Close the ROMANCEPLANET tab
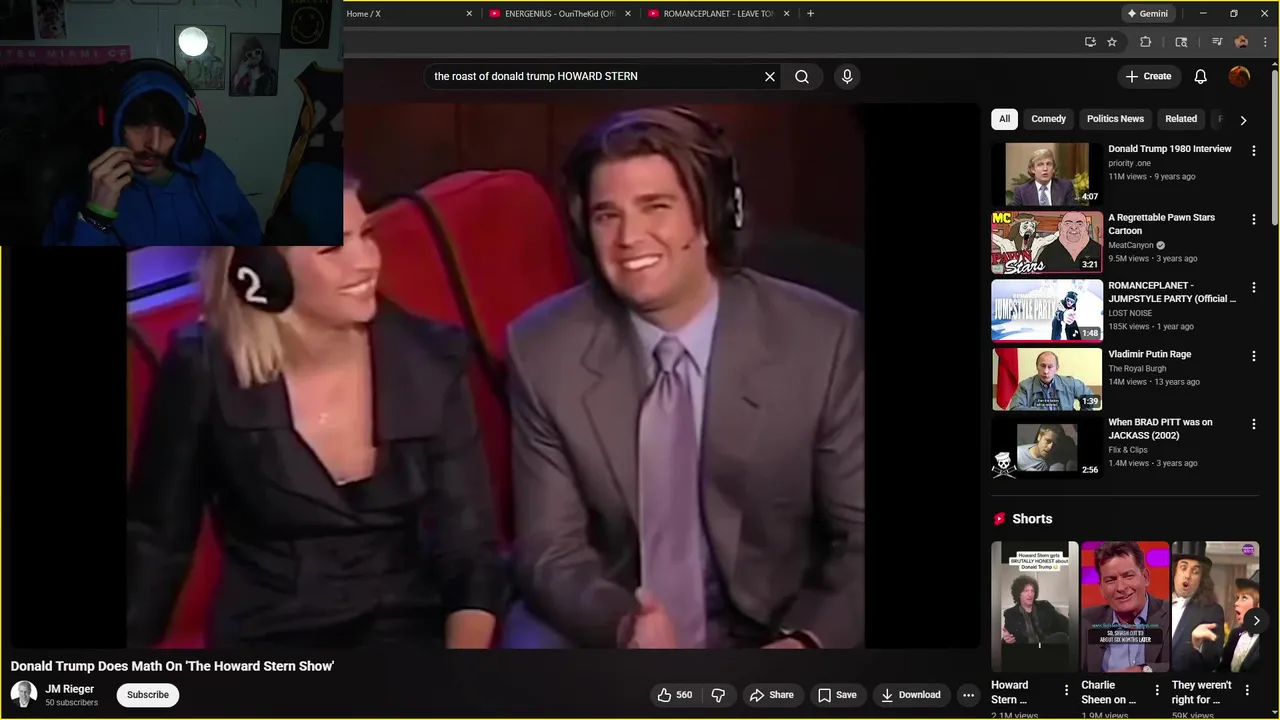Screen dimensions: 1280x720 tap(786, 14)
